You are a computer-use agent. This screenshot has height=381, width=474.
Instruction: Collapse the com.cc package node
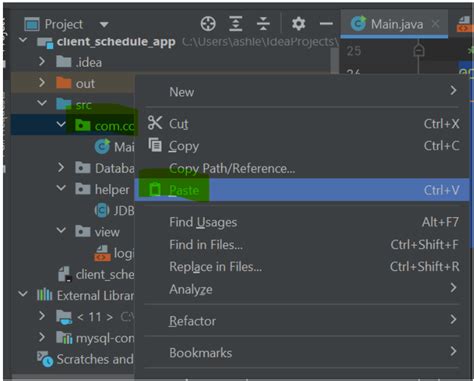pyautogui.click(x=61, y=125)
